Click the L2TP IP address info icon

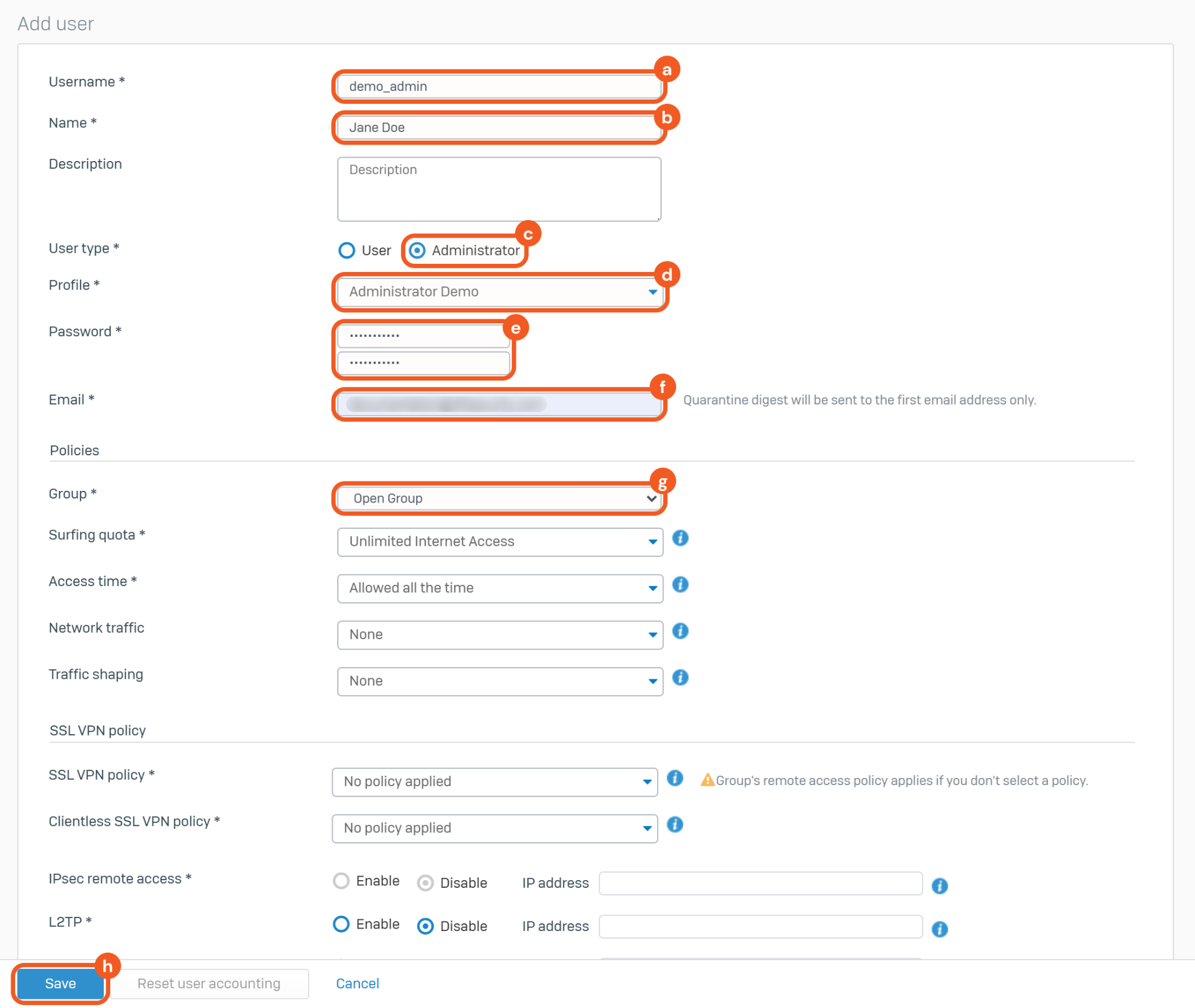click(939, 929)
